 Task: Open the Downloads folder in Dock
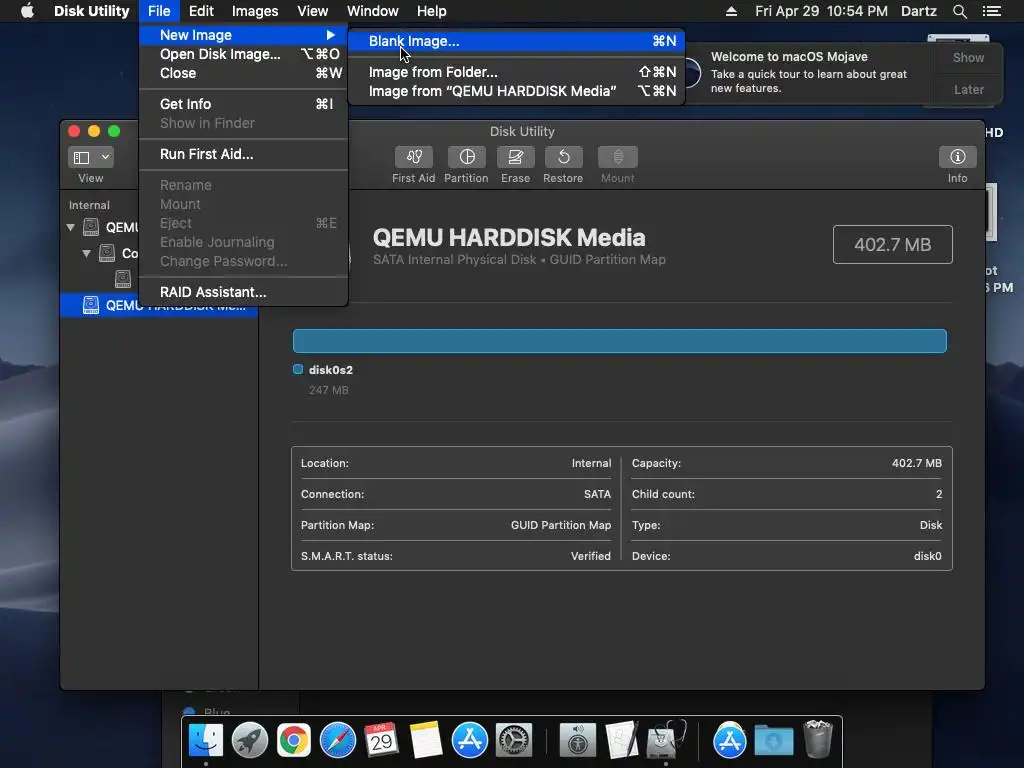click(774, 741)
